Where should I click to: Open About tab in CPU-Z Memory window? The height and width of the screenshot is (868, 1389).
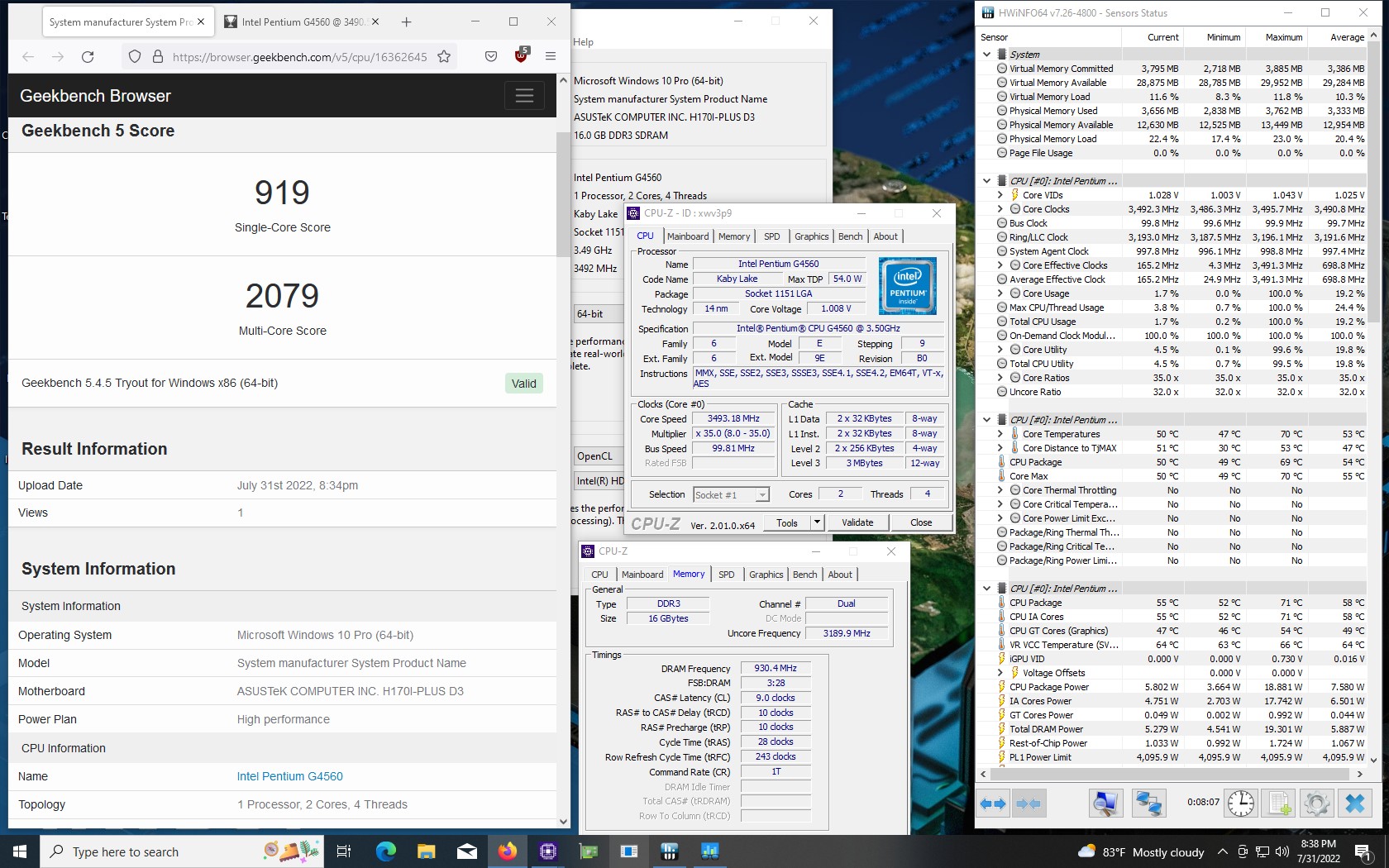[840, 575]
